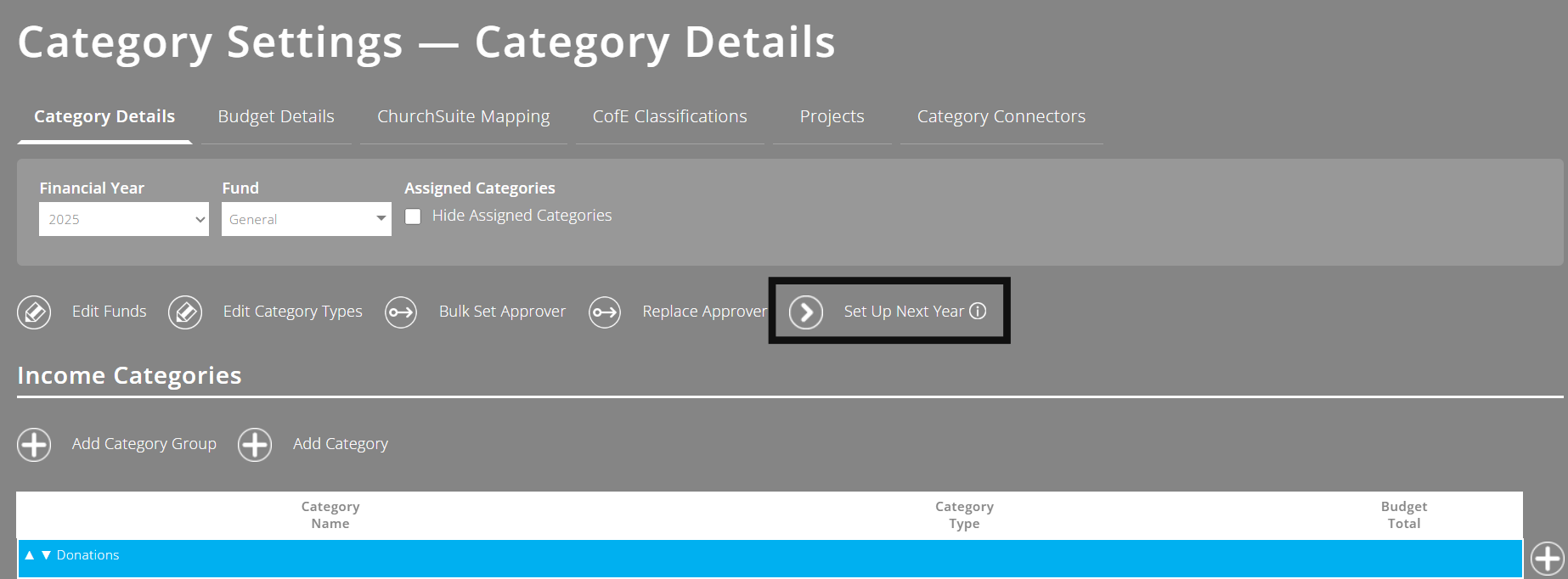Open the Fund dropdown showing General
This screenshot has width=1568, height=579.
pyautogui.click(x=307, y=219)
